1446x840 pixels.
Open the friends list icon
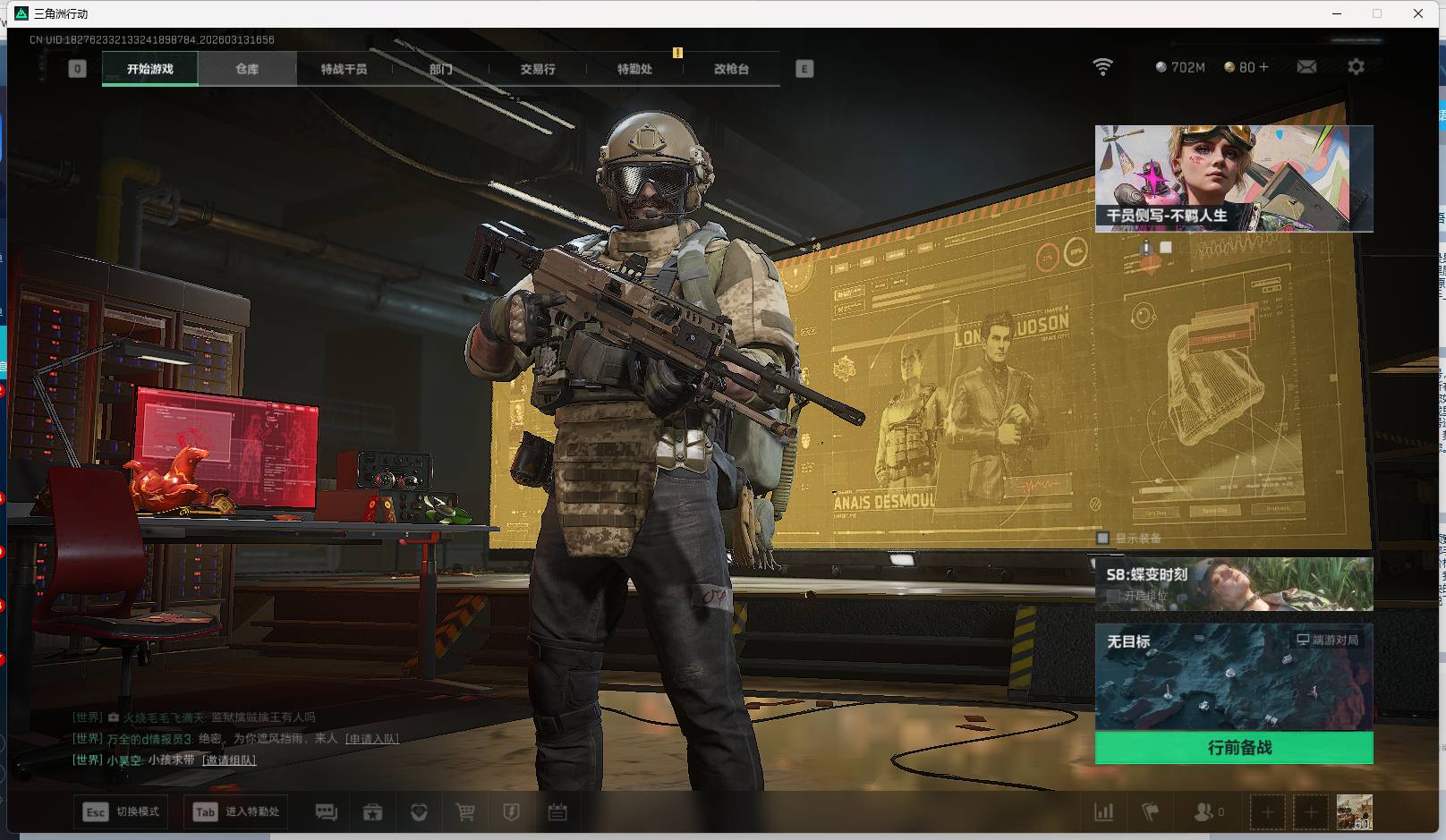[x=1209, y=812]
